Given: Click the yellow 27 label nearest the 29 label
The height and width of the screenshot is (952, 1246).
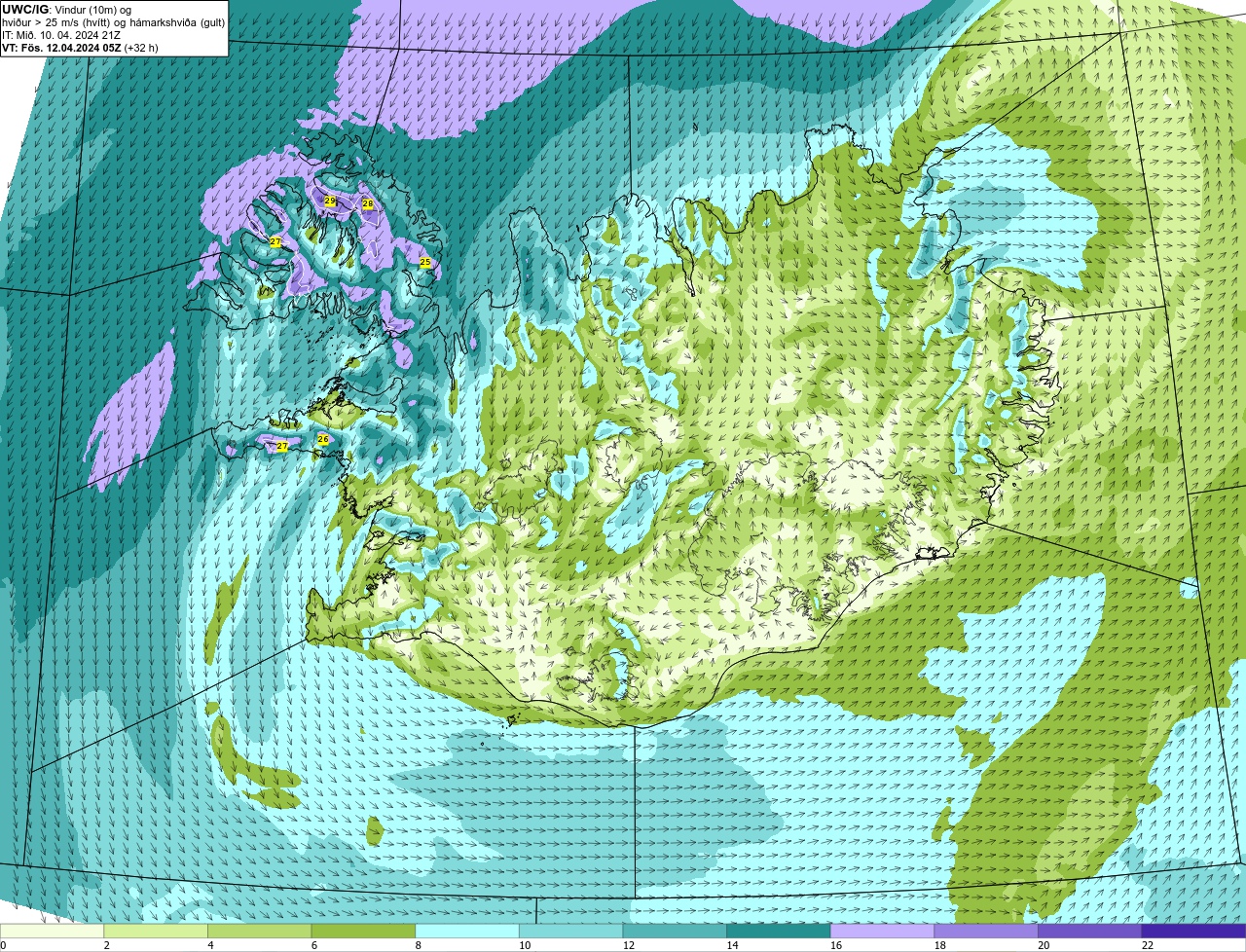Looking at the screenshot, I should (x=275, y=241).
